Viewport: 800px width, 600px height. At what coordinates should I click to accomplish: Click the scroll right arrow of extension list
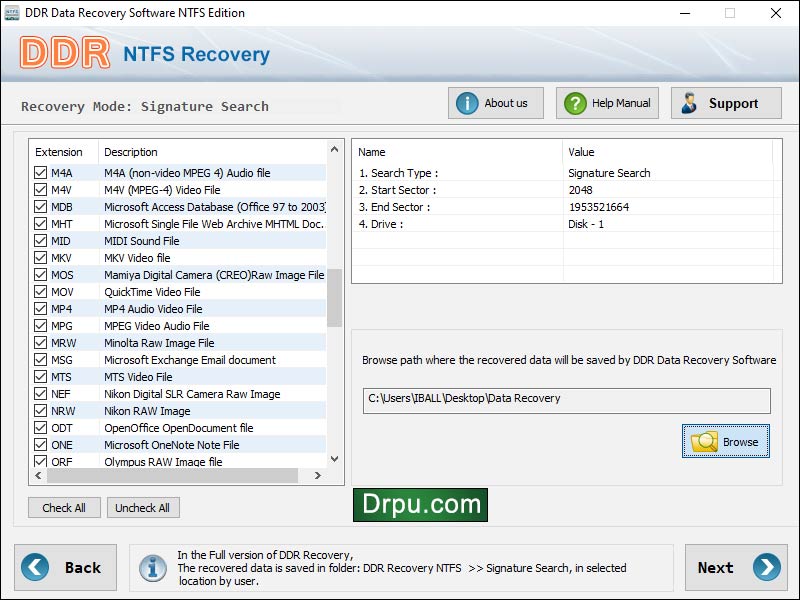coord(317,476)
